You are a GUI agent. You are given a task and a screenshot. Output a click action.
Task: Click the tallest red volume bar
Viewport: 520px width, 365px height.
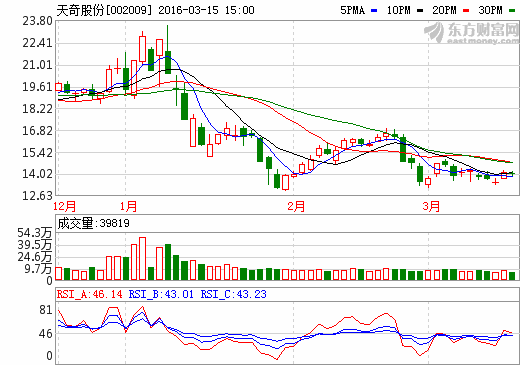click(x=142, y=259)
